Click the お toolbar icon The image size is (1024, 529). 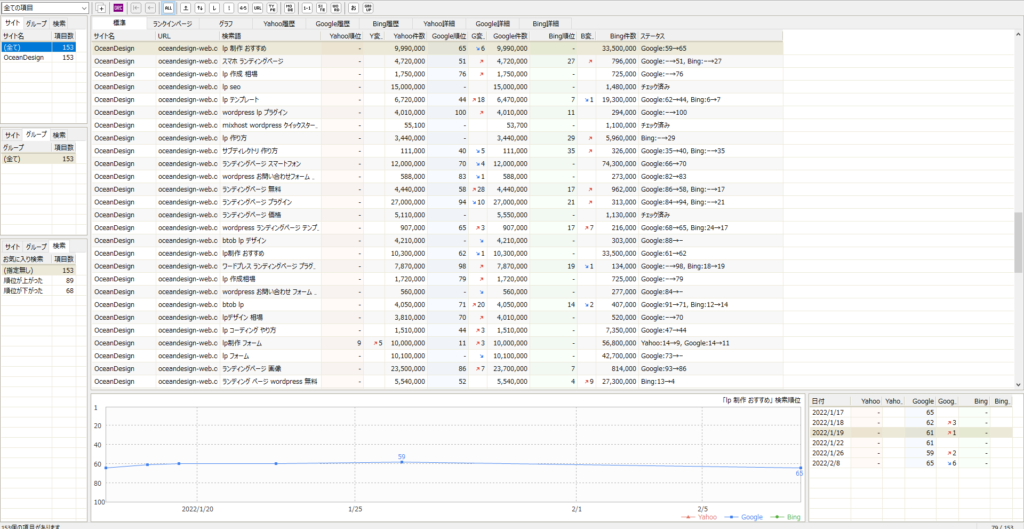[x=354, y=8]
